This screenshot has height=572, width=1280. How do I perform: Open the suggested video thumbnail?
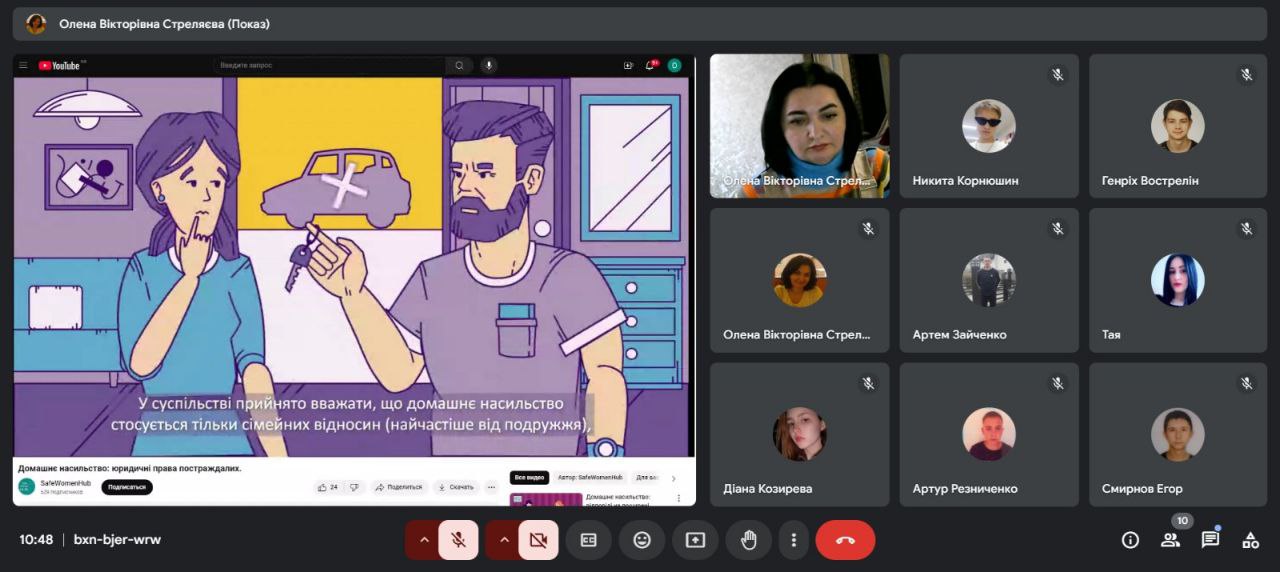point(546,499)
